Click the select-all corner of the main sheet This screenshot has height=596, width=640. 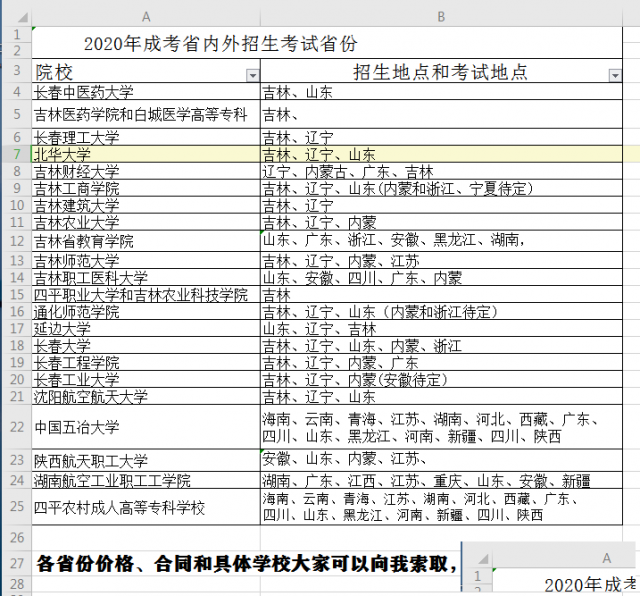[x=15, y=17]
